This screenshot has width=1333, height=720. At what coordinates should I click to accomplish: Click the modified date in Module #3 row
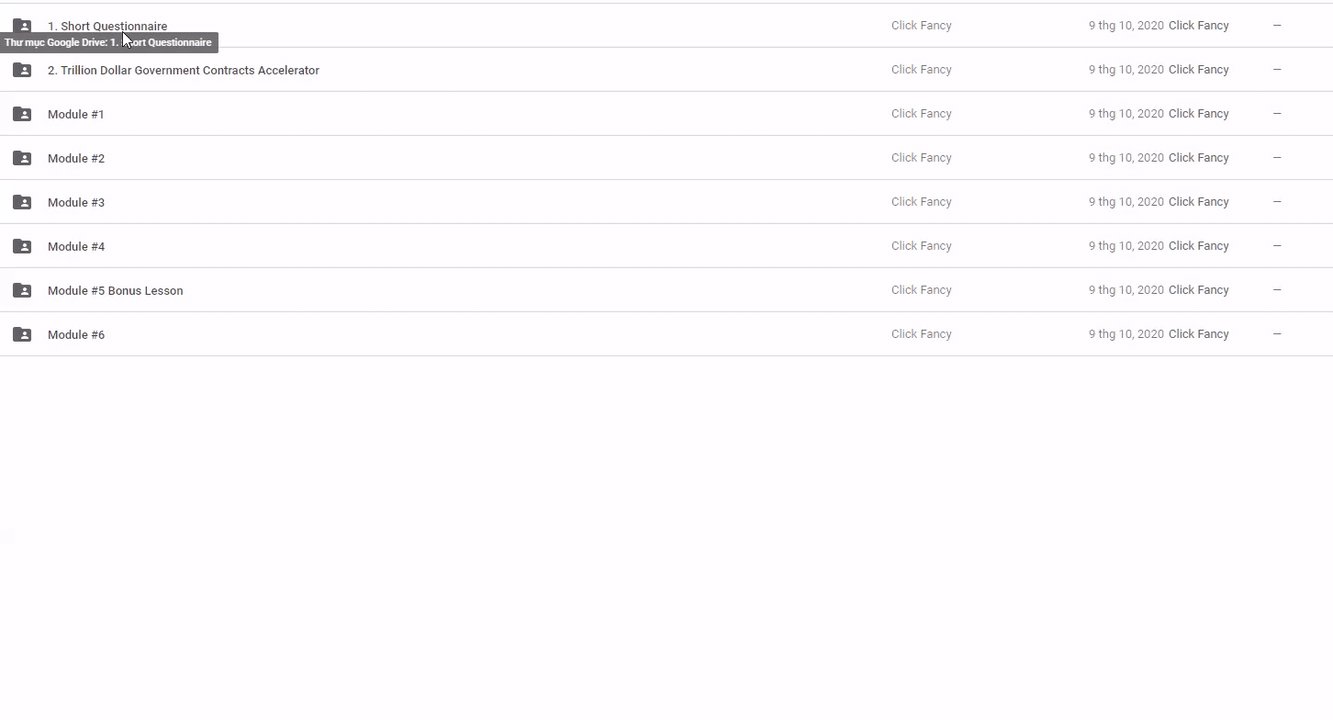tap(1126, 202)
